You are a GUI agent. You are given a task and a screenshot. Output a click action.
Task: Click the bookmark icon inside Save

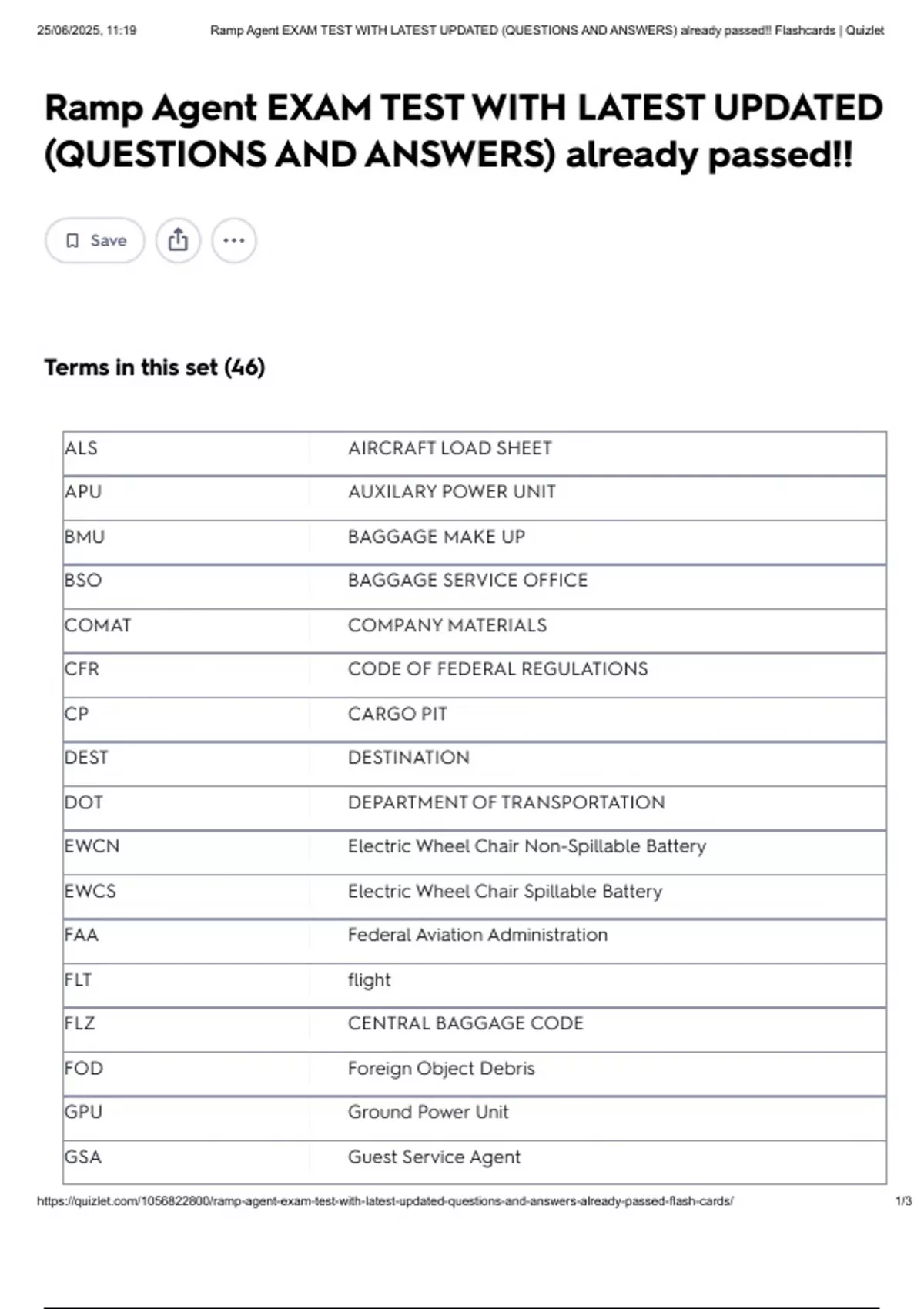coord(72,241)
